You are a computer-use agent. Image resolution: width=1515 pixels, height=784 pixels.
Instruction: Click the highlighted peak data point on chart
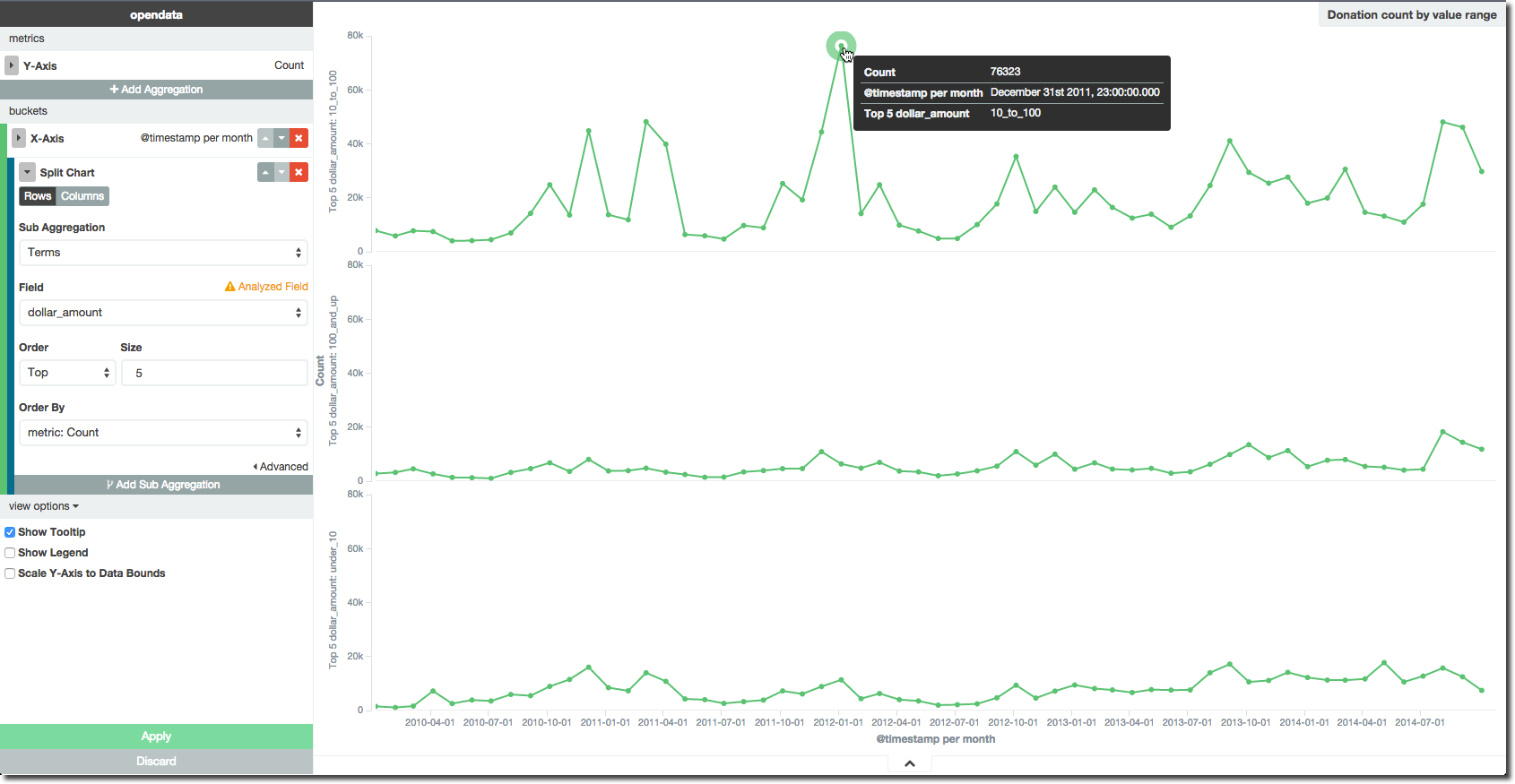tap(841, 46)
